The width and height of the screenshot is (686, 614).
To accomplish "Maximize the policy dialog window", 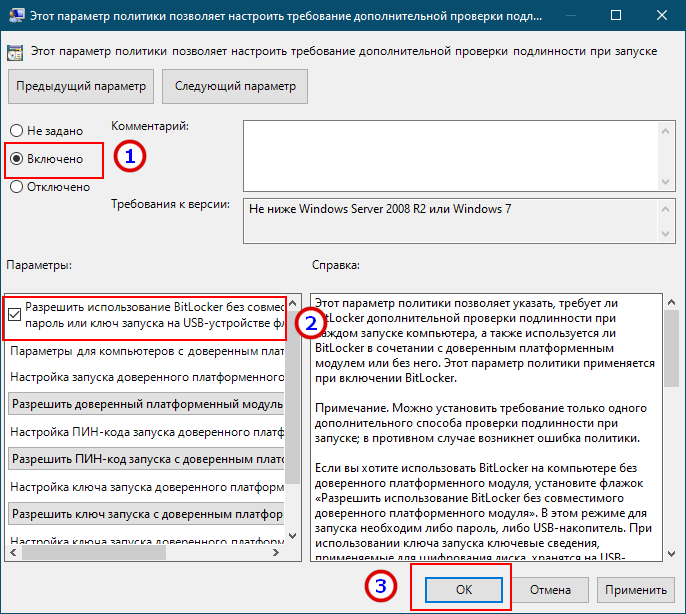I will [x=616, y=15].
